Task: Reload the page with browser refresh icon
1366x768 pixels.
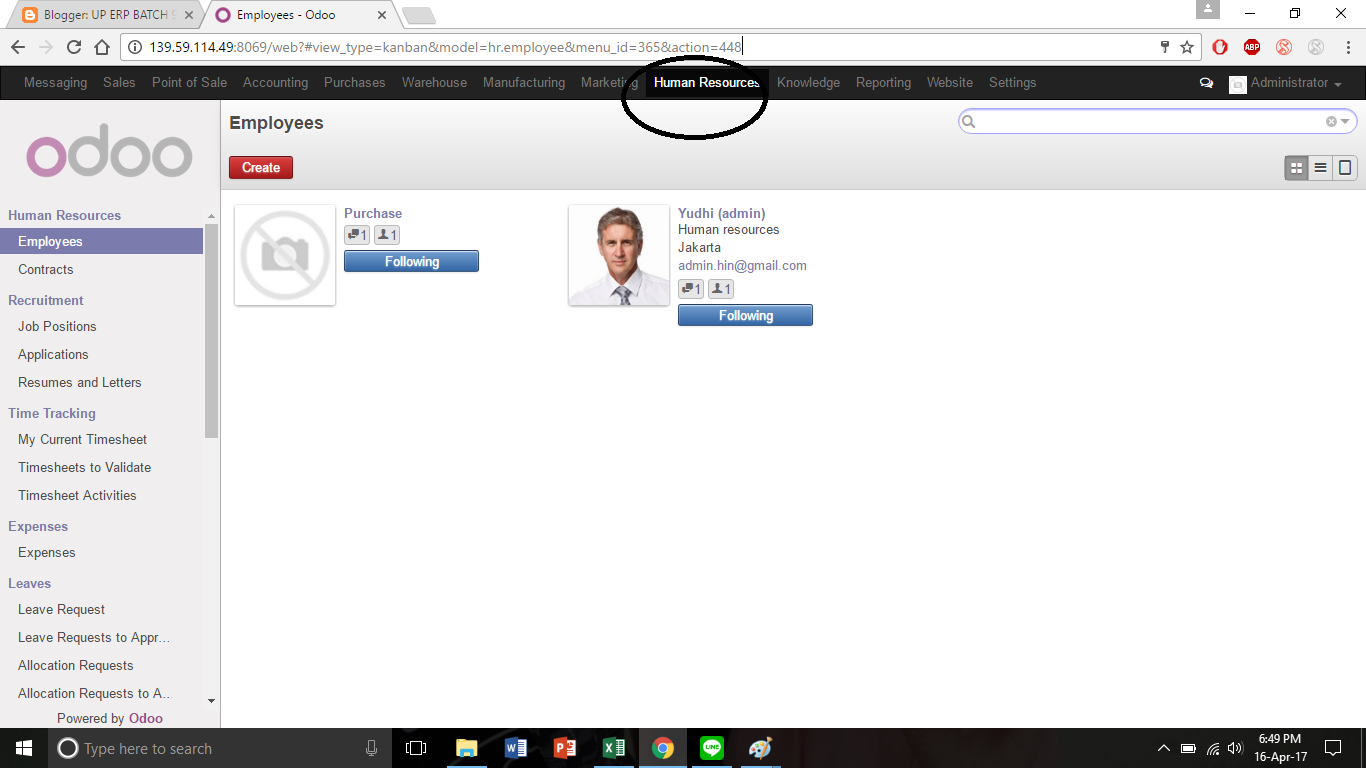Action: coord(73,47)
